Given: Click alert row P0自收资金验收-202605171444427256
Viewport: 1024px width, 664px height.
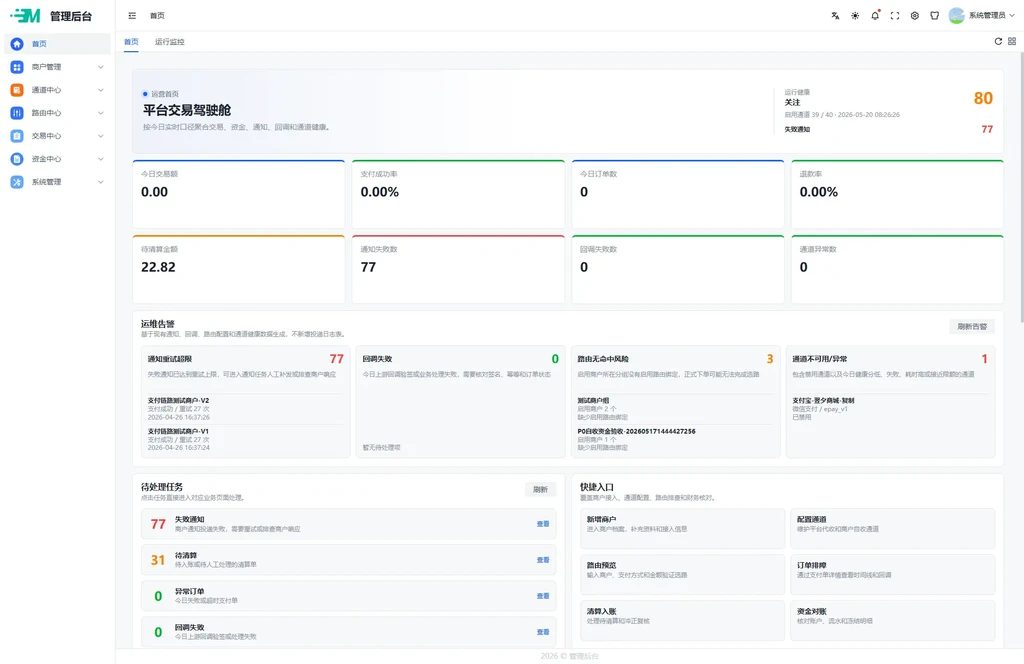Looking at the screenshot, I should pos(675,439).
